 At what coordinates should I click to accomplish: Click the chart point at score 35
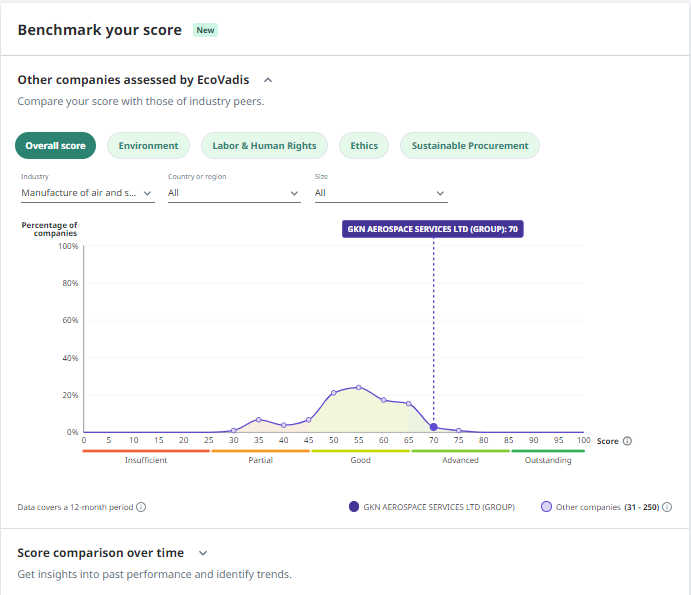coord(259,420)
